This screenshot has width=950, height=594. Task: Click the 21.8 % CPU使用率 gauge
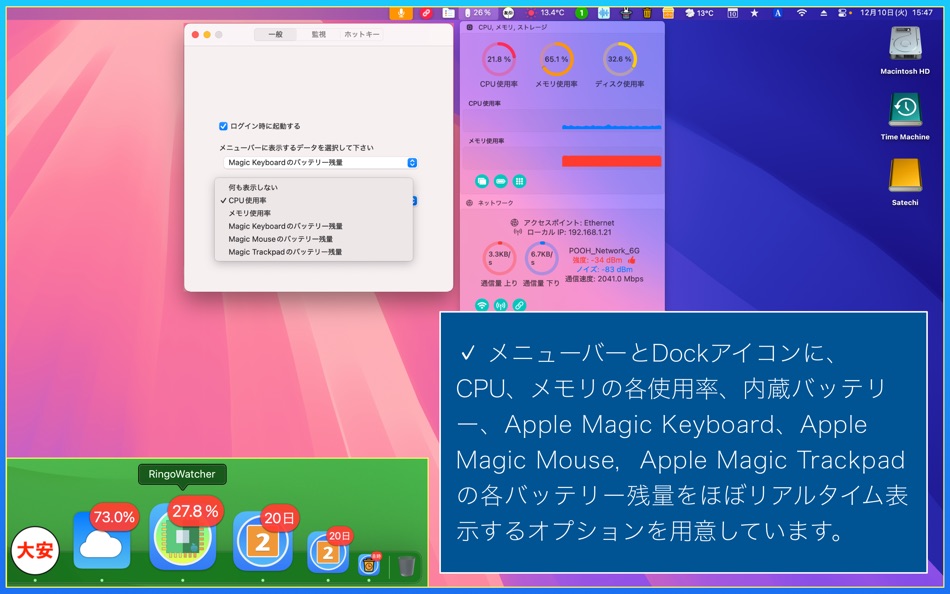[499, 59]
